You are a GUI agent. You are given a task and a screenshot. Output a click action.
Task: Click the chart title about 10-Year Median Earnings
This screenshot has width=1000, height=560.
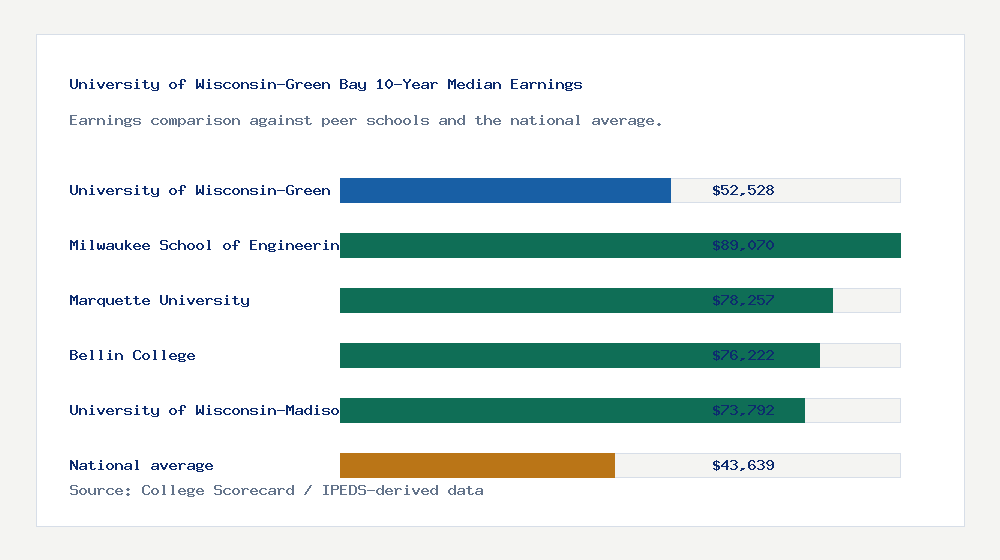(325, 84)
